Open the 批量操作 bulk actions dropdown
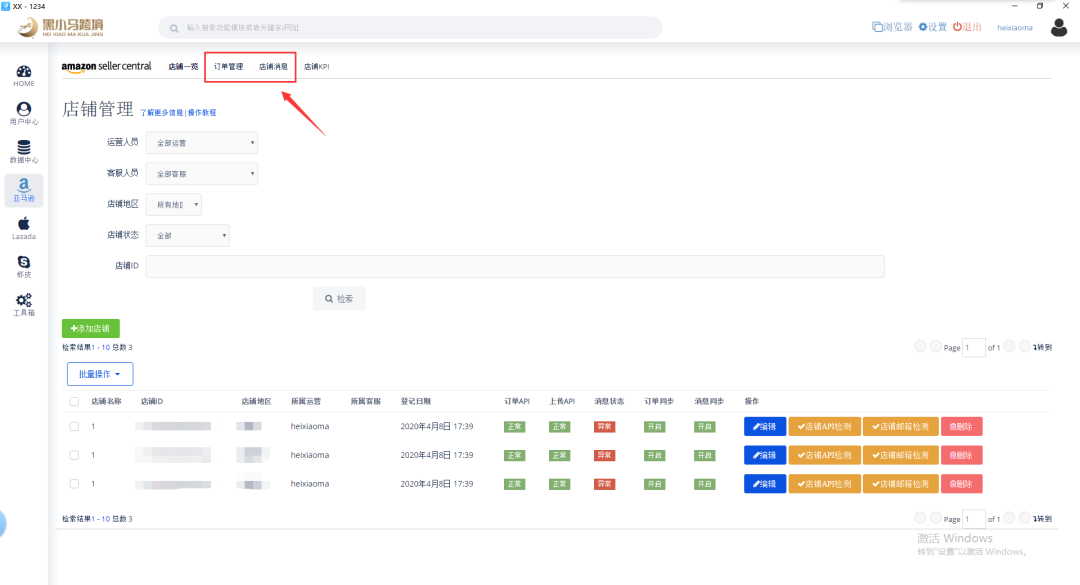This screenshot has height=585, width=1080. 100,374
